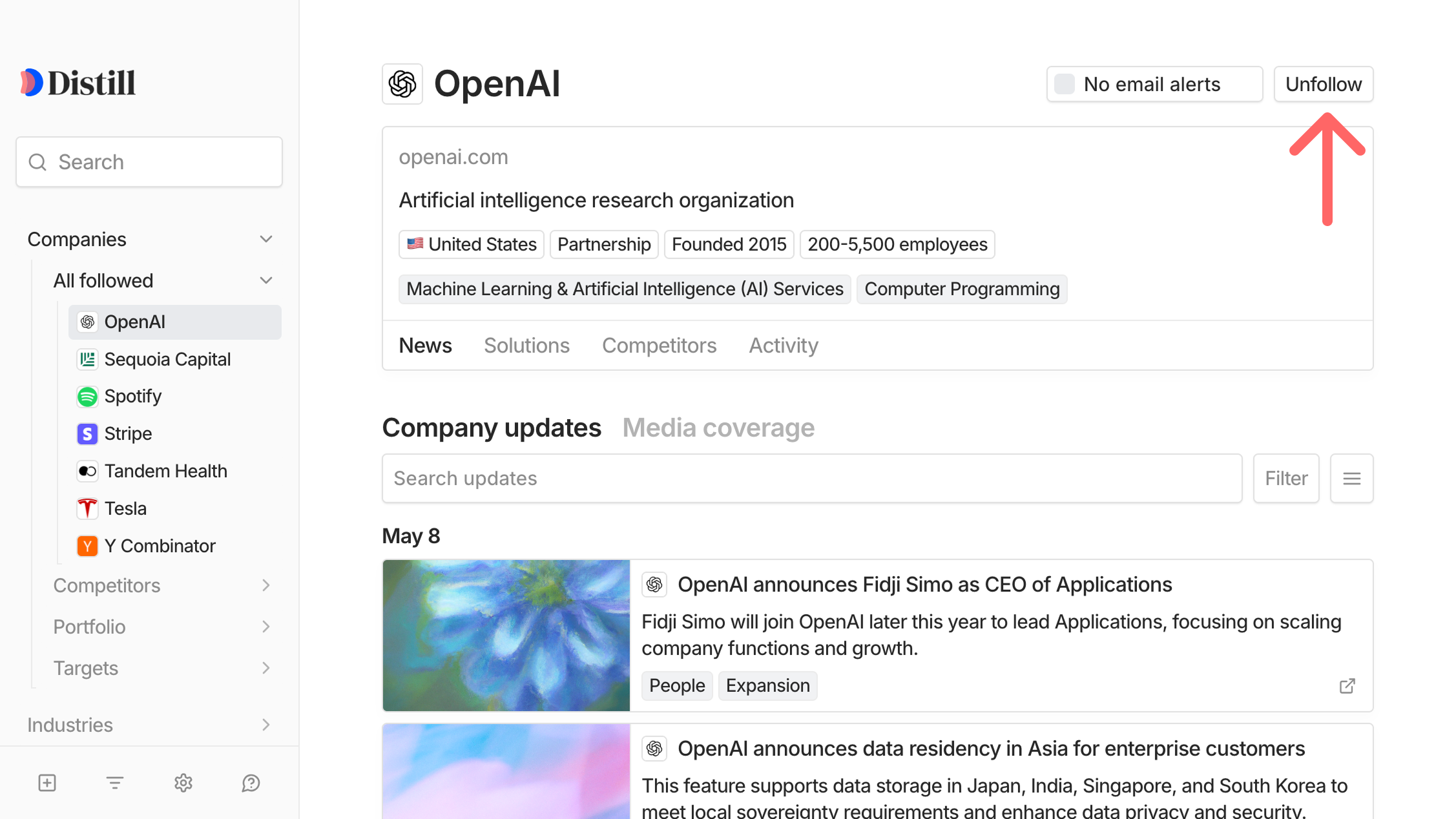The width and height of the screenshot is (1456, 819).
Task: Open the help question-mark bubble icon
Action: (x=251, y=783)
